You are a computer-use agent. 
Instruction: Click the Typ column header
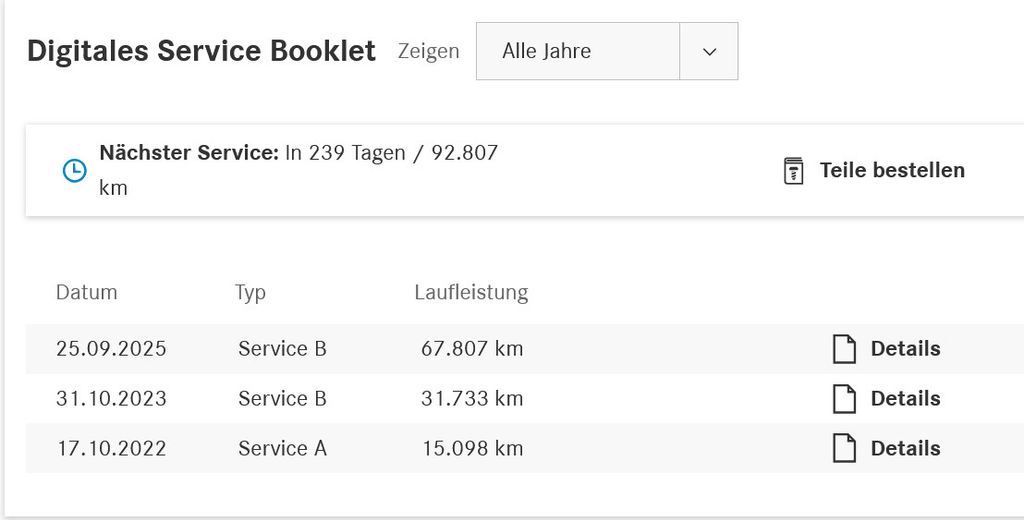250,293
